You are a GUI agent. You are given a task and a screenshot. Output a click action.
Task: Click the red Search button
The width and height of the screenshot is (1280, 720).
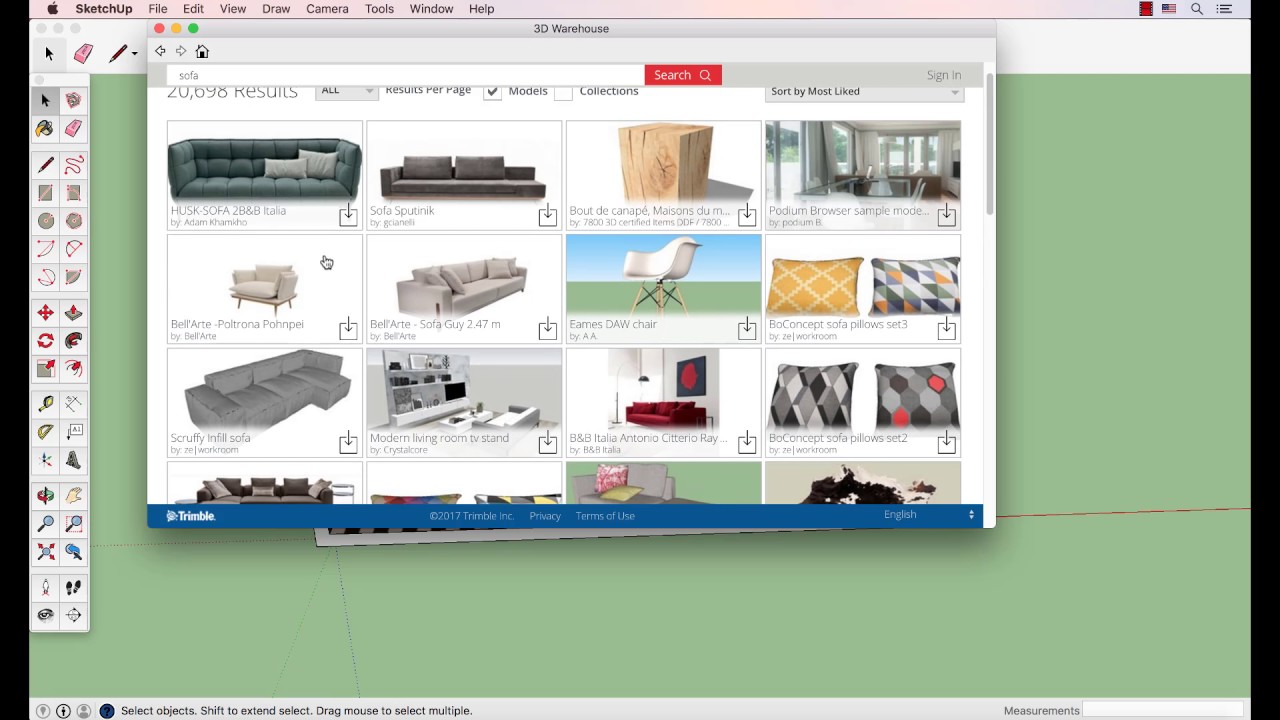click(x=683, y=75)
